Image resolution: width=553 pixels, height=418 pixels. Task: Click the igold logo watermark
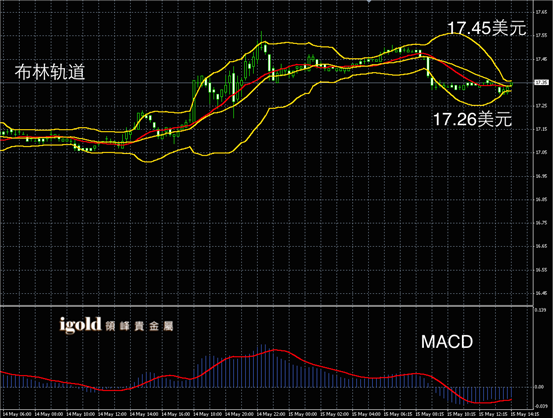80,325
